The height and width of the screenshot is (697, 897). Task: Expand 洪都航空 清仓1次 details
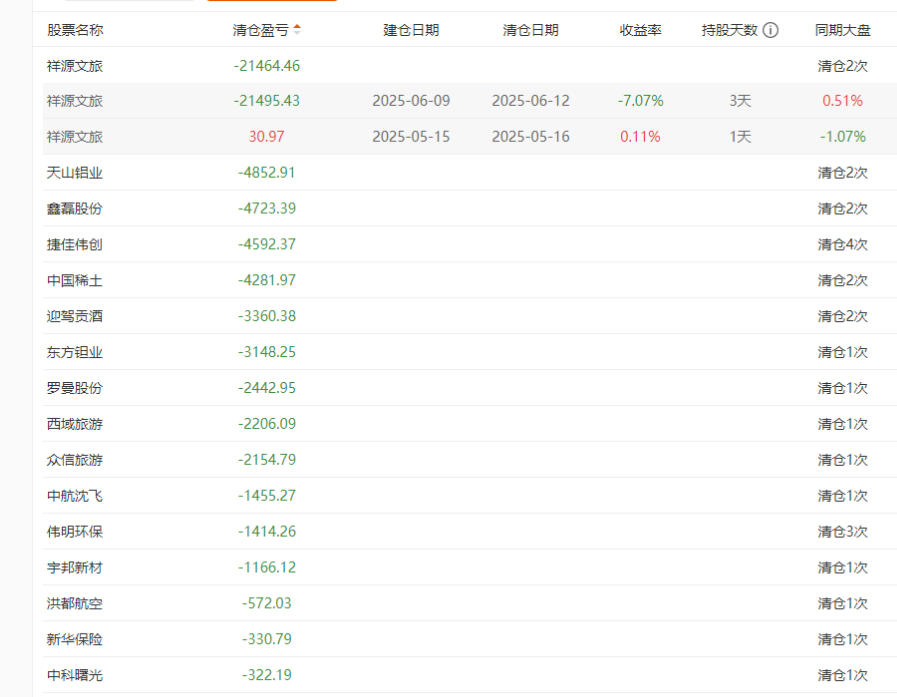tap(843, 603)
